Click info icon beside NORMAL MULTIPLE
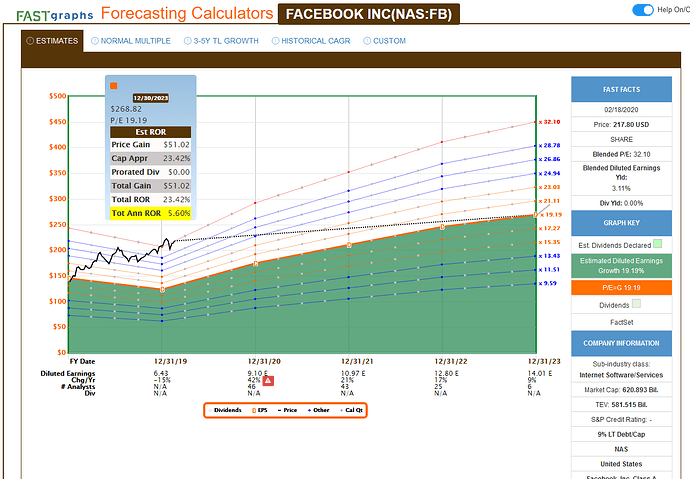The image size is (690, 479). click(95, 41)
